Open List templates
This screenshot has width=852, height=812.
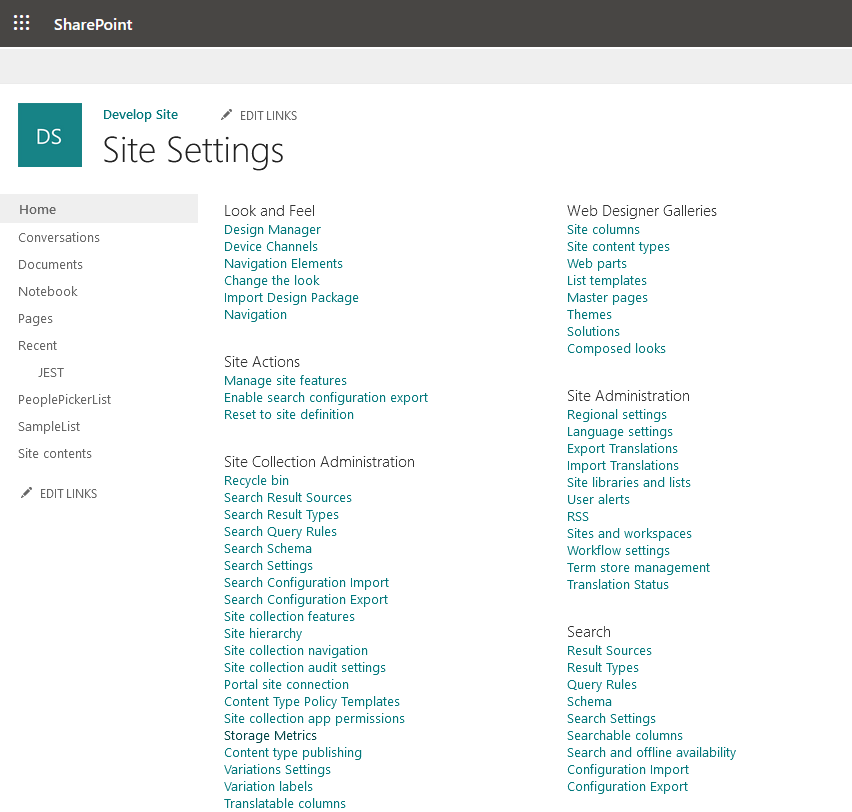[x=607, y=281]
